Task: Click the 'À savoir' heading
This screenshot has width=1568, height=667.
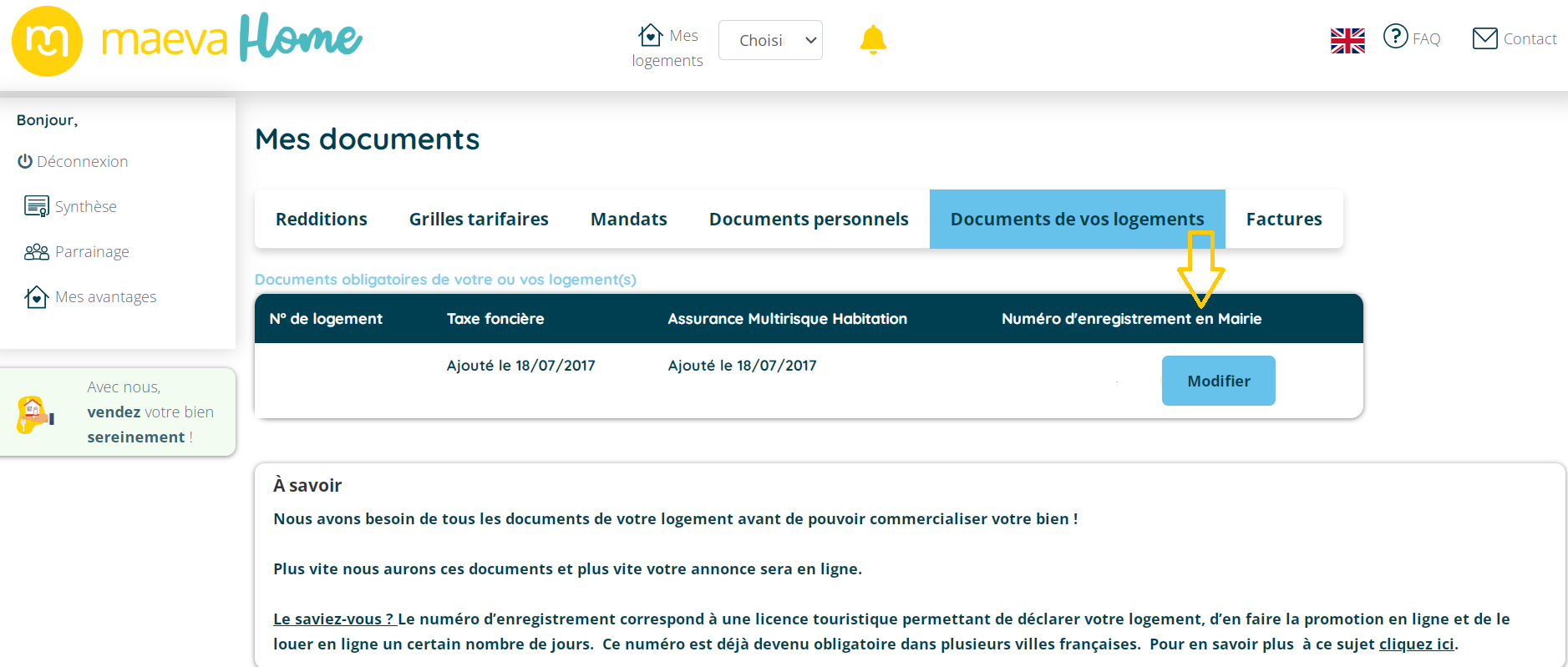Action: (x=307, y=485)
